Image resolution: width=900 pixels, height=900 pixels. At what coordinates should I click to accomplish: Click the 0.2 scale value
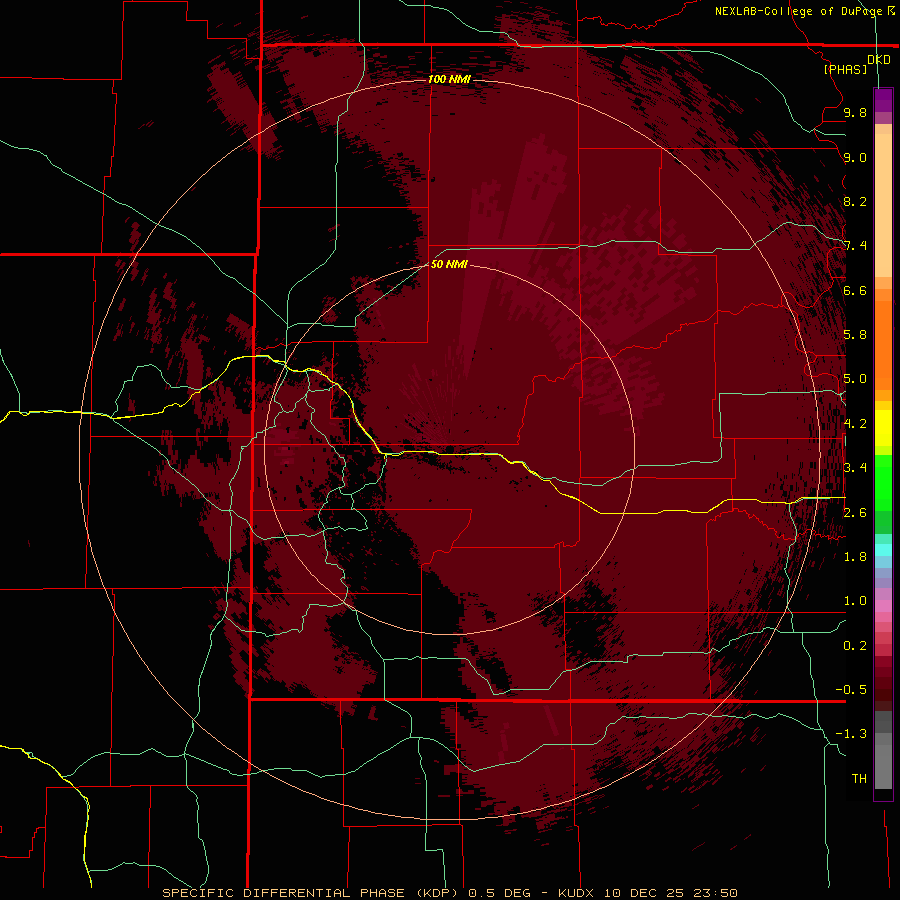855,646
